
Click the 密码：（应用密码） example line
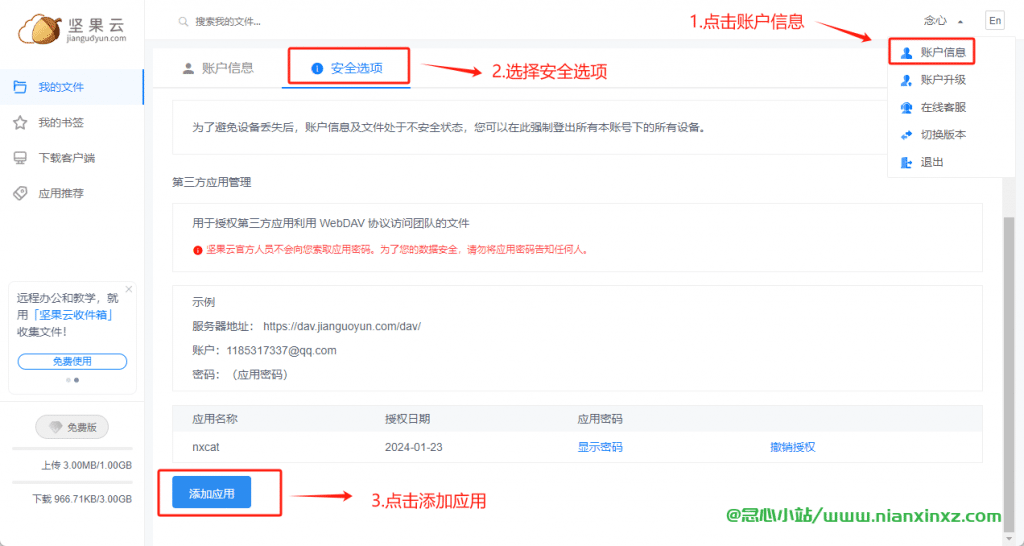tap(240, 375)
